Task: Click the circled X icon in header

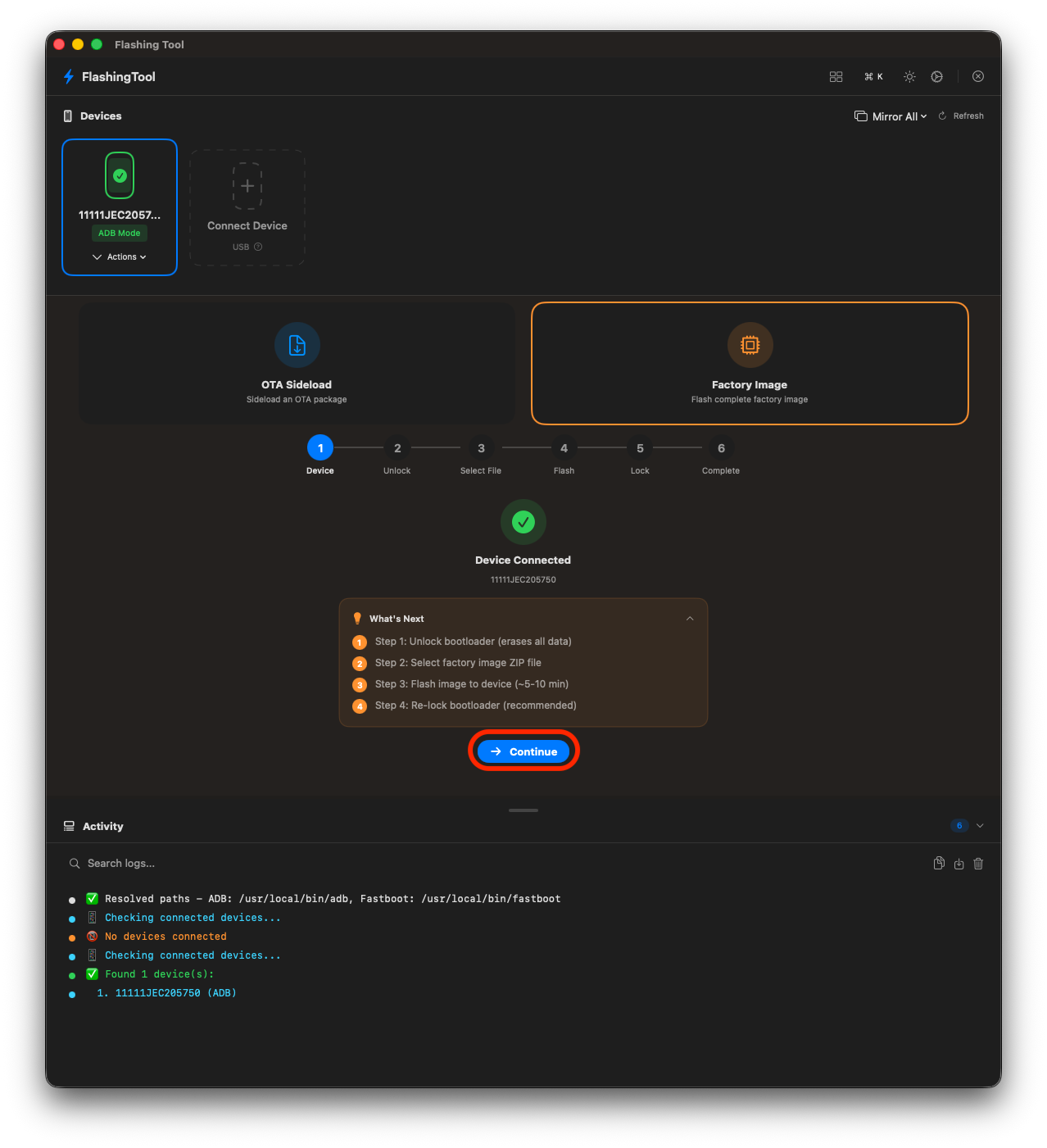Action: [x=978, y=76]
